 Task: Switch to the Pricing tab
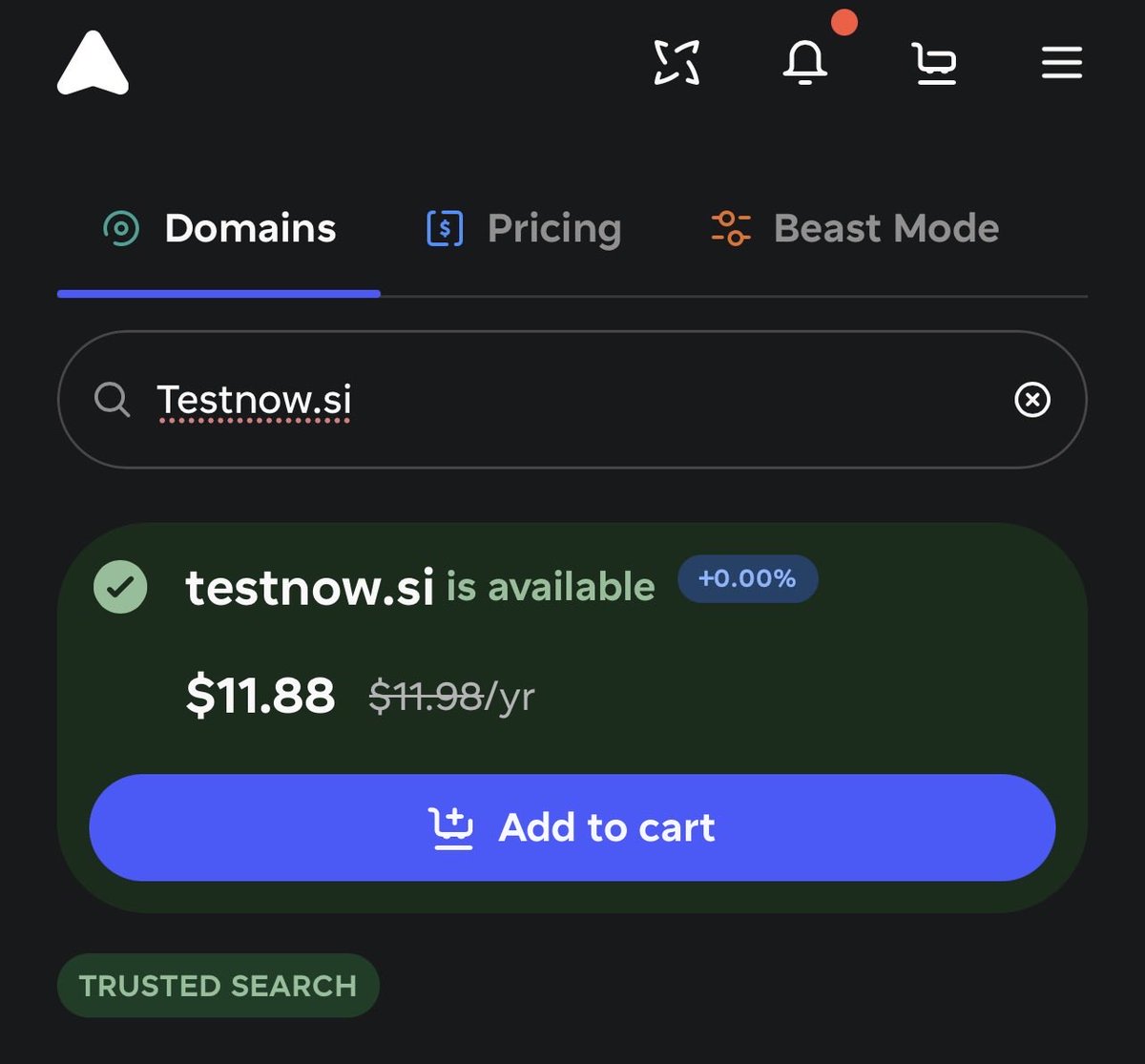(x=523, y=229)
